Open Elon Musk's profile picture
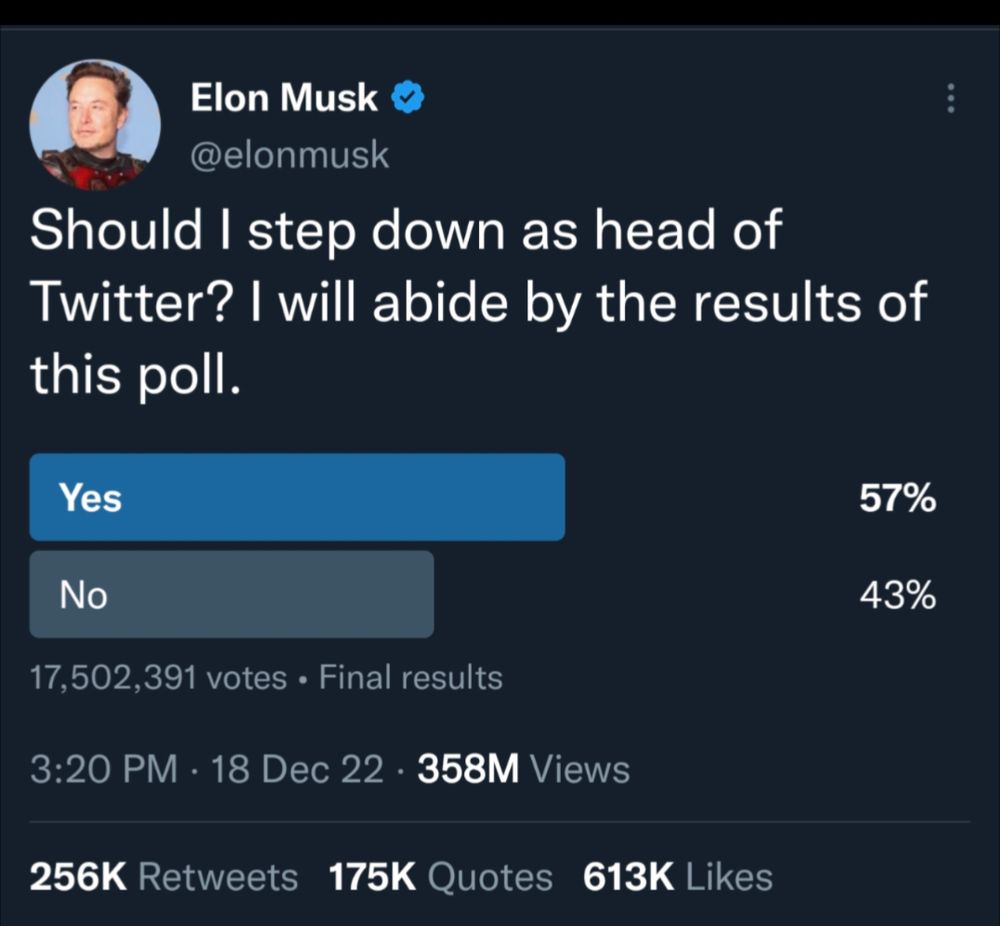1000x926 pixels. tap(95, 124)
